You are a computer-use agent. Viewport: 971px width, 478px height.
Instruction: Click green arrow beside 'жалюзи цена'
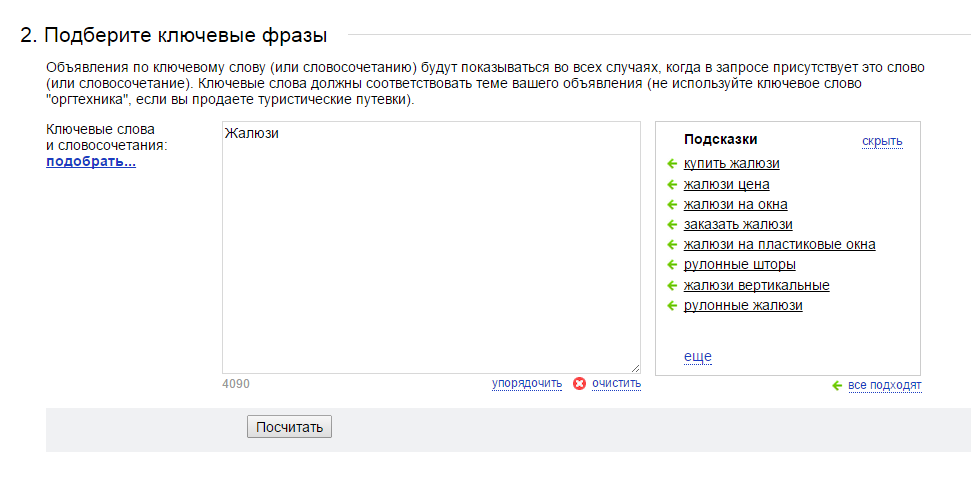pos(673,185)
